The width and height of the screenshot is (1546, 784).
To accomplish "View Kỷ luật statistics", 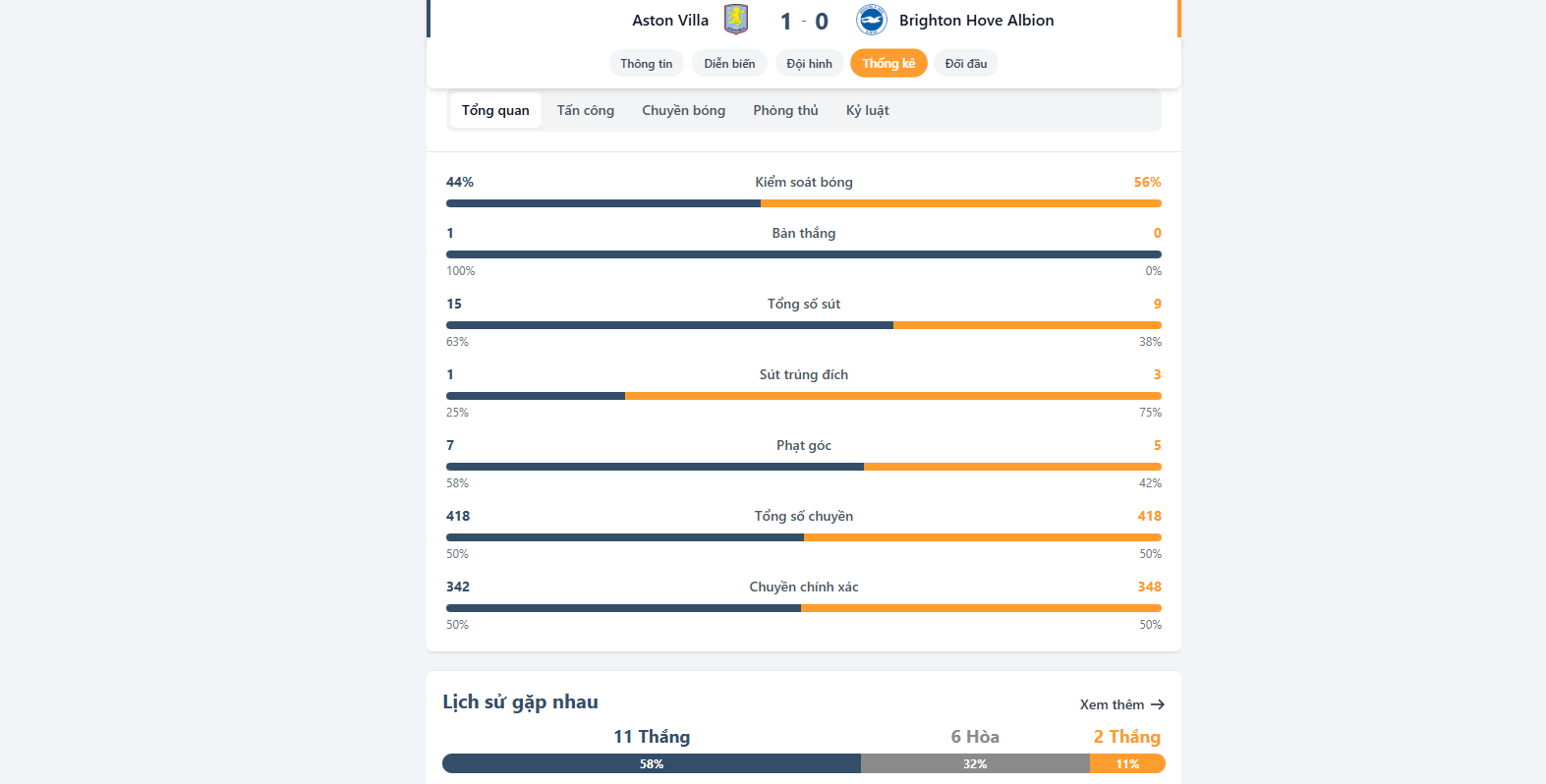I will click(x=867, y=111).
